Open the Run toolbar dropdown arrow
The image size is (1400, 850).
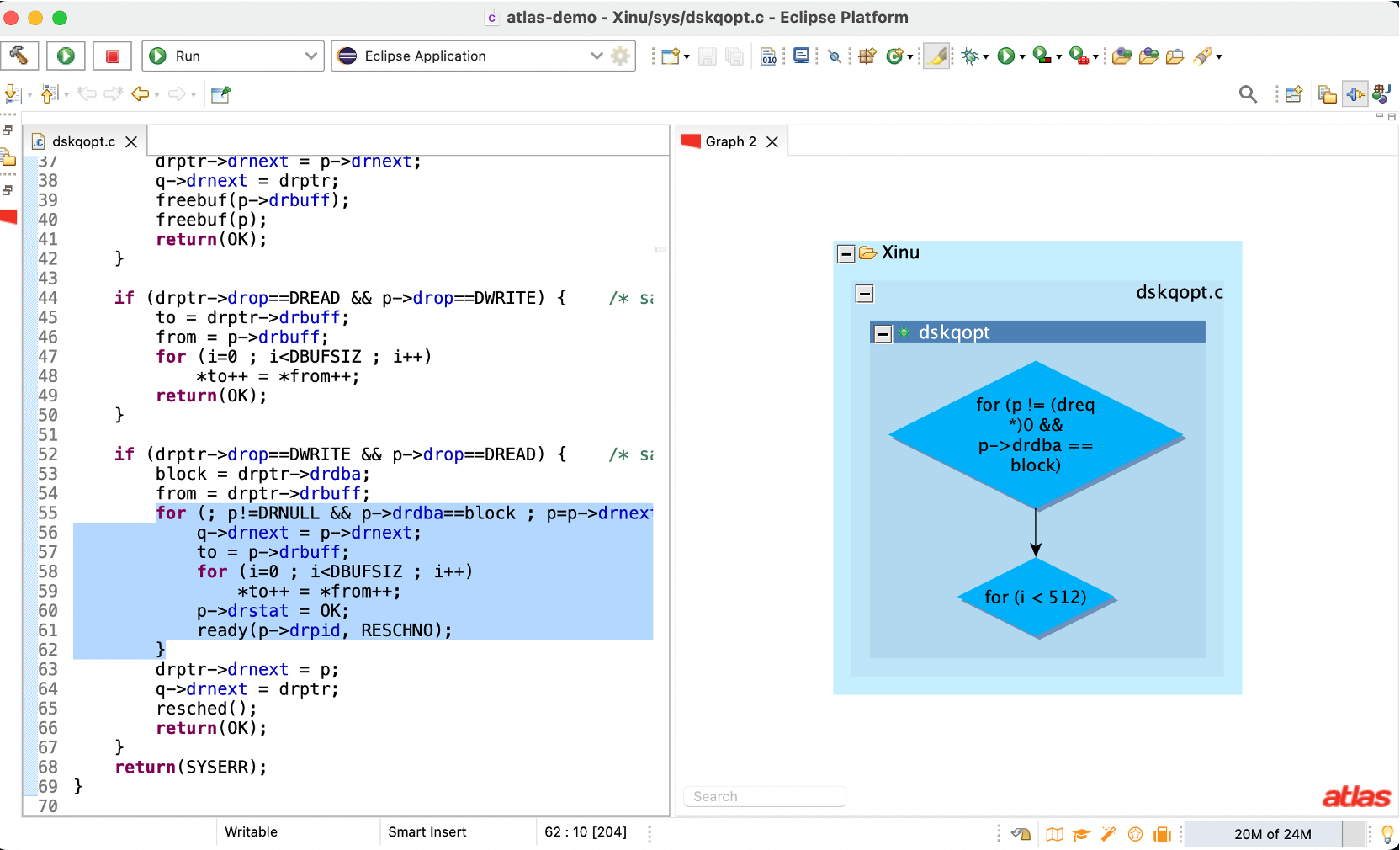click(x=1022, y=57)
